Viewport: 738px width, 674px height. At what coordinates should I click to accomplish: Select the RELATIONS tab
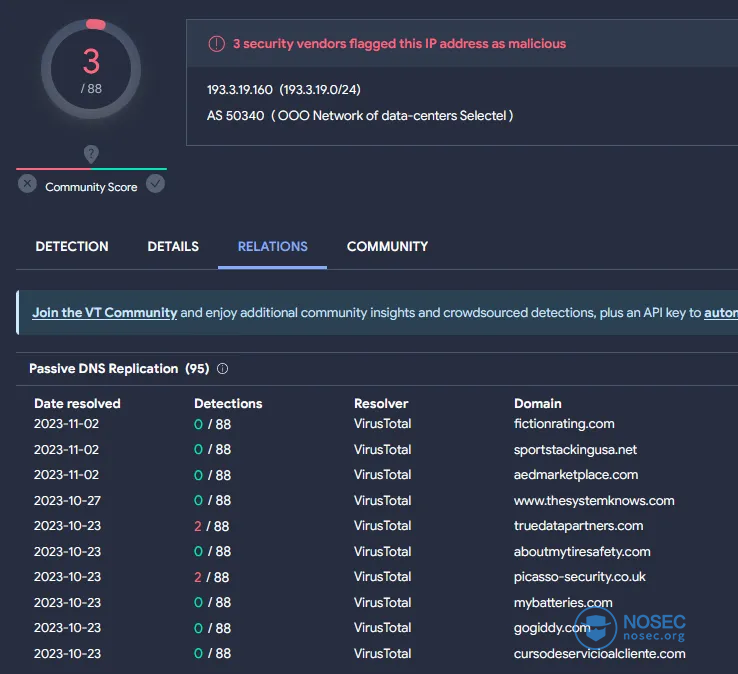(273, 246)
